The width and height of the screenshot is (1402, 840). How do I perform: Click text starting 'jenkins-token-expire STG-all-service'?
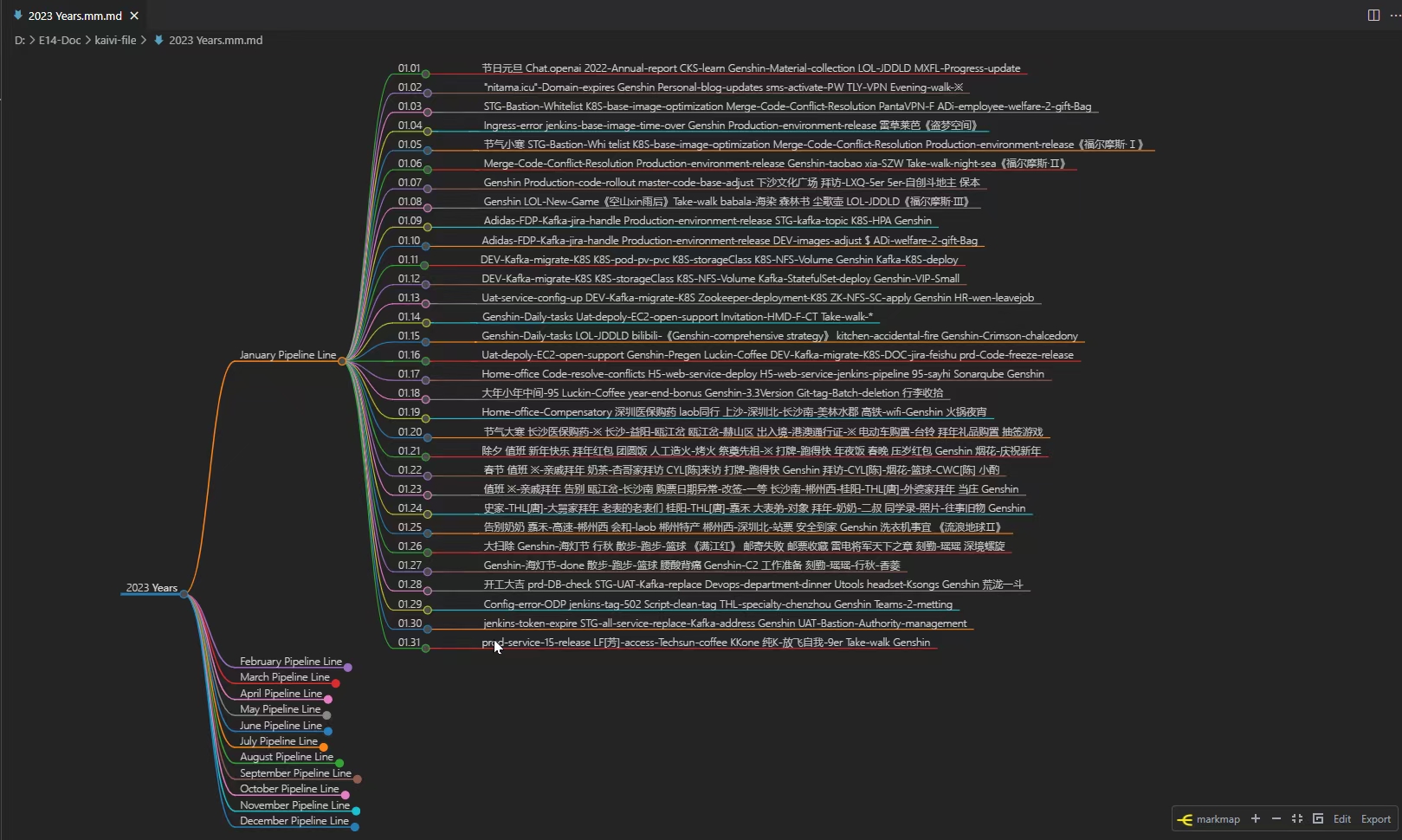pyautogui.click(x=725, y=624)
